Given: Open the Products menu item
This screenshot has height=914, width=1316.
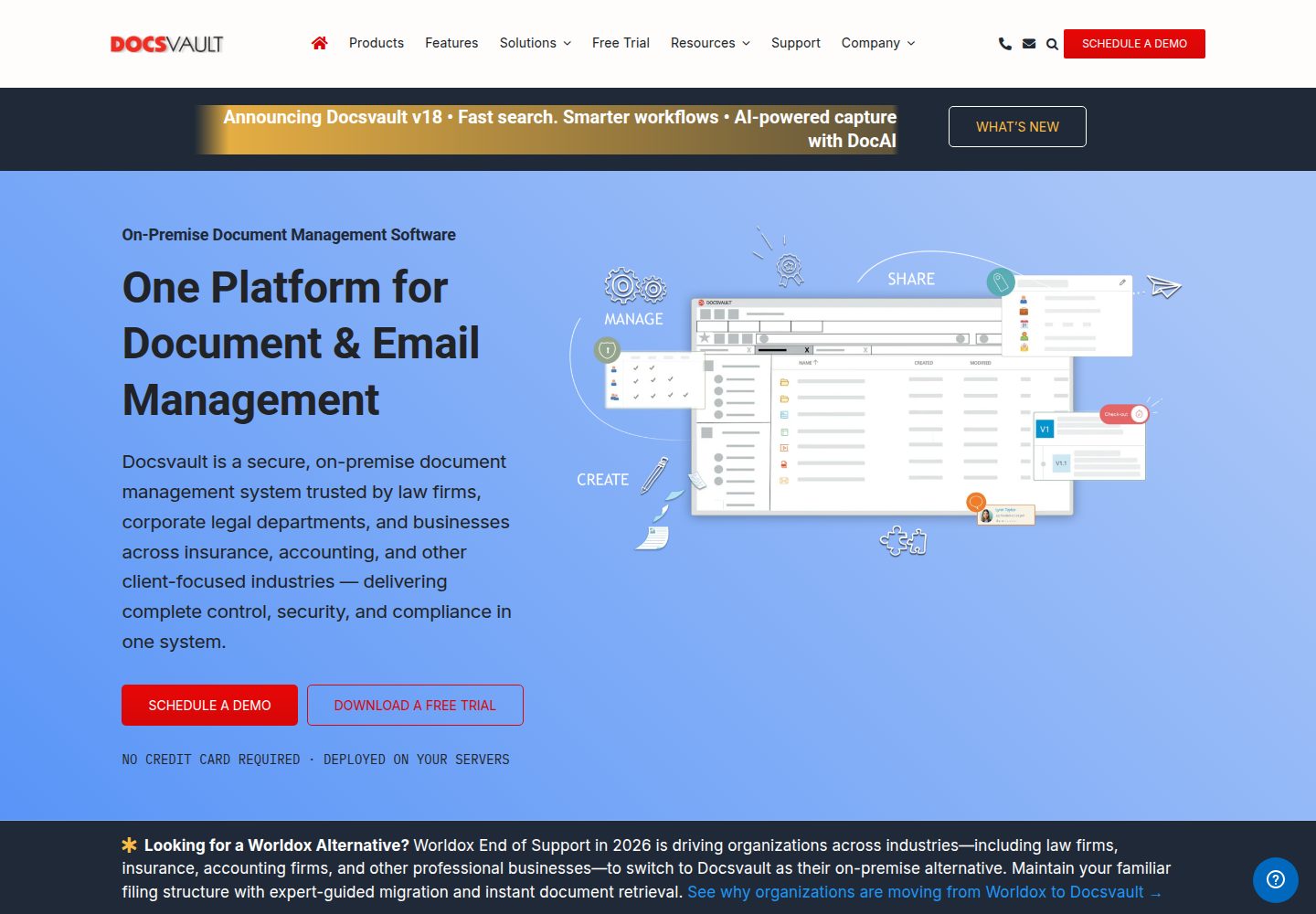Looking at the screenshot, I should [377, 43].
